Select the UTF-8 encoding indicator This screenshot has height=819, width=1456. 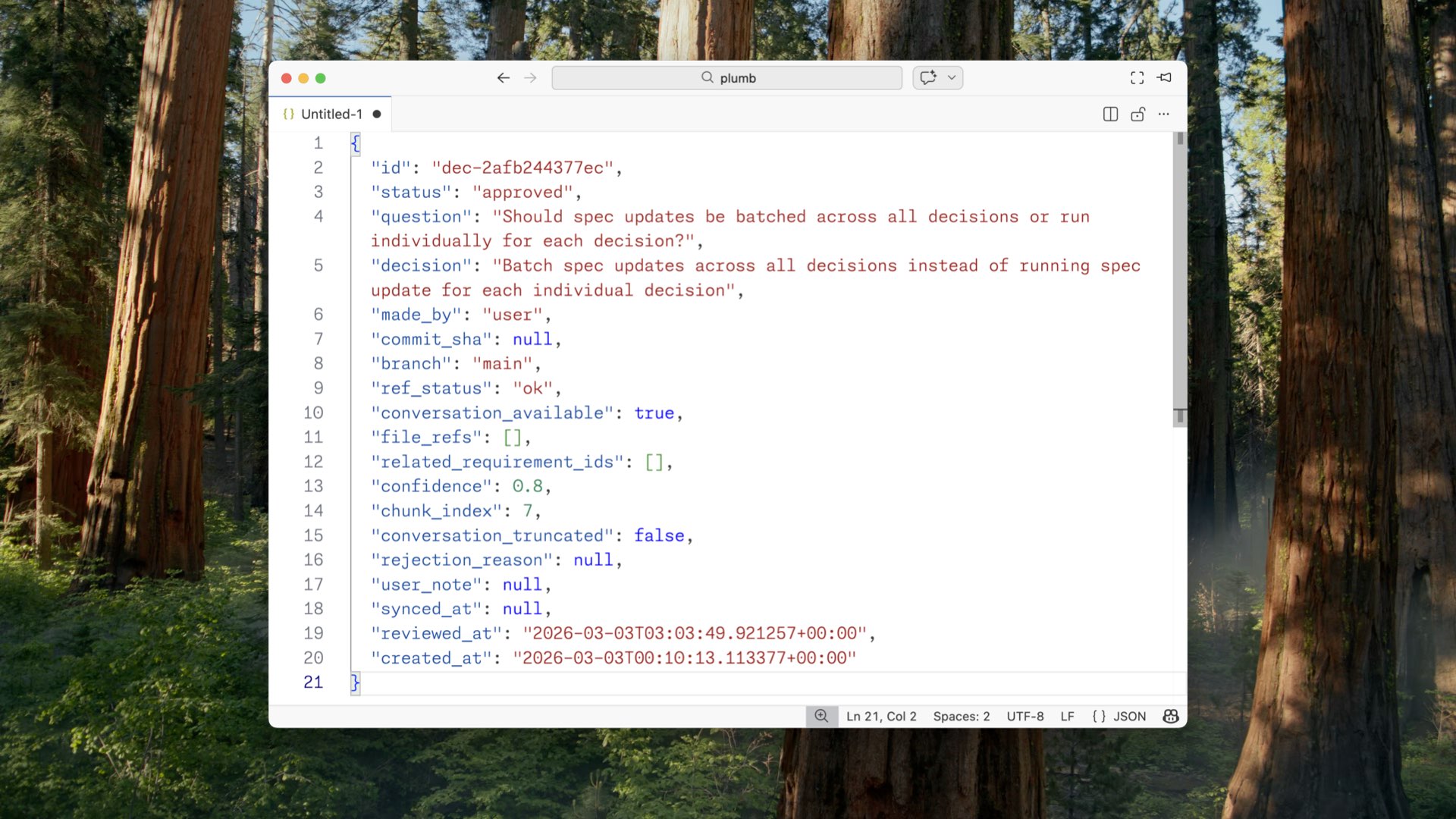click(x=1025, y=716)
